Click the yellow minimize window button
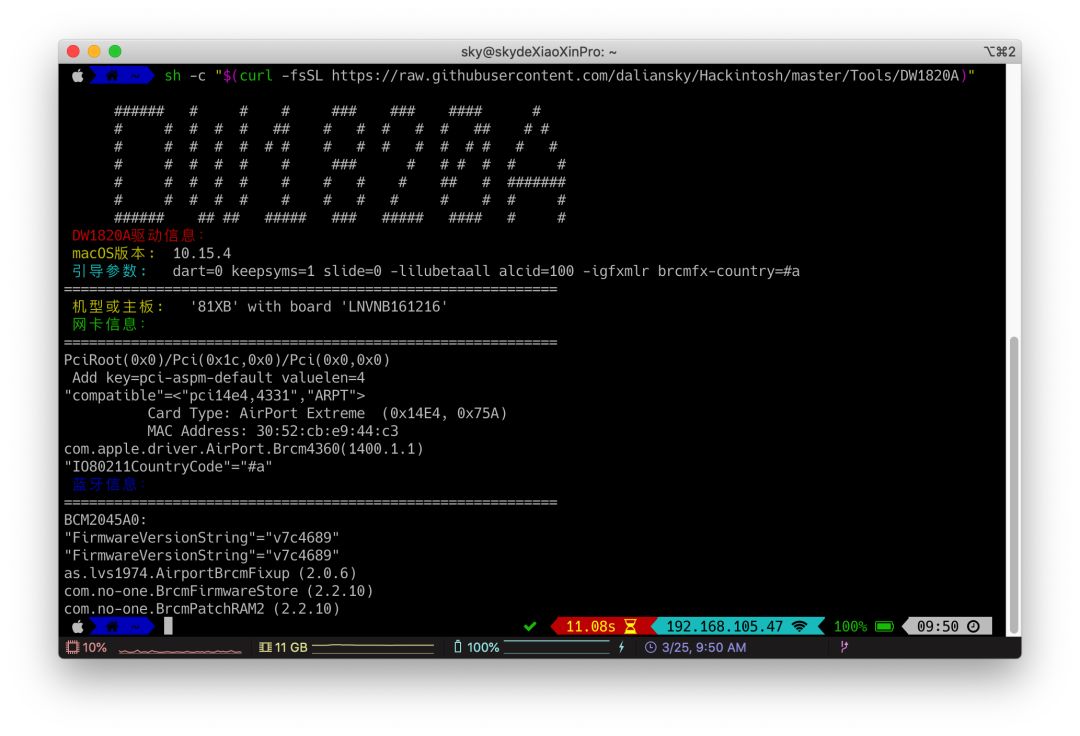The image size is (1080, 736). point(94,52)
